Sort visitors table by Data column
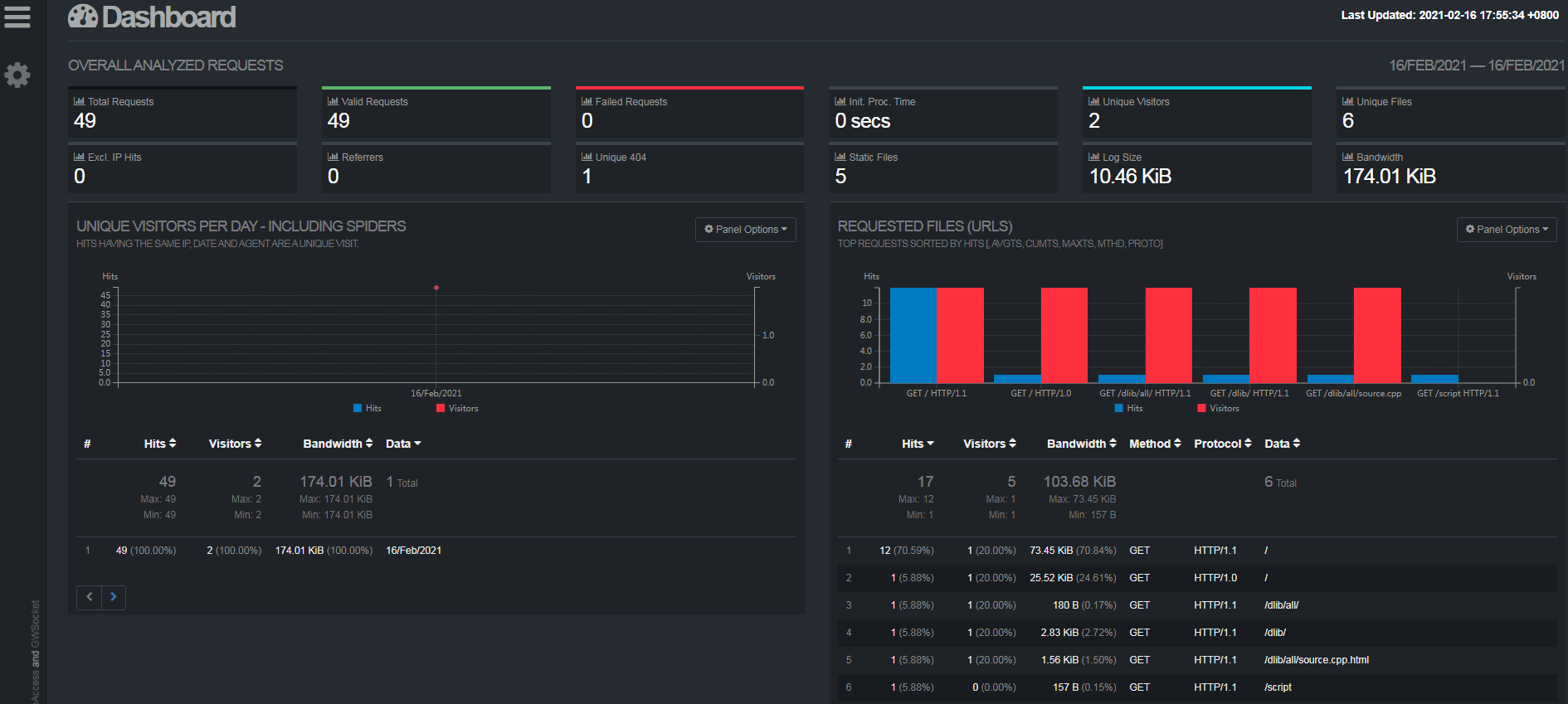1568x704 pixels. (x=403, y=444)
